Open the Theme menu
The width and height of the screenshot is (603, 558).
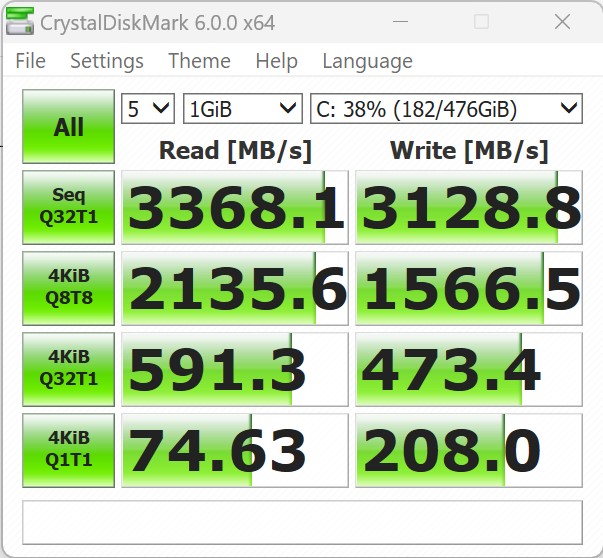pyautogui.click(x=200, y=61)
